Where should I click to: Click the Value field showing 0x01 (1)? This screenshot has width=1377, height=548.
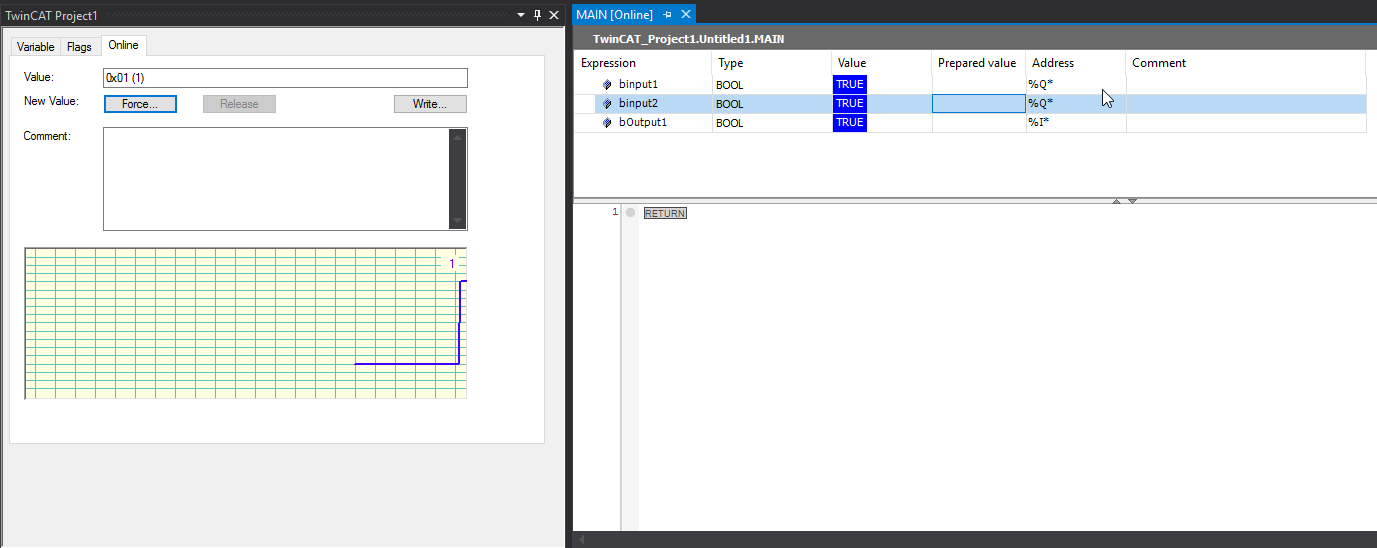(x=285, y=77)
